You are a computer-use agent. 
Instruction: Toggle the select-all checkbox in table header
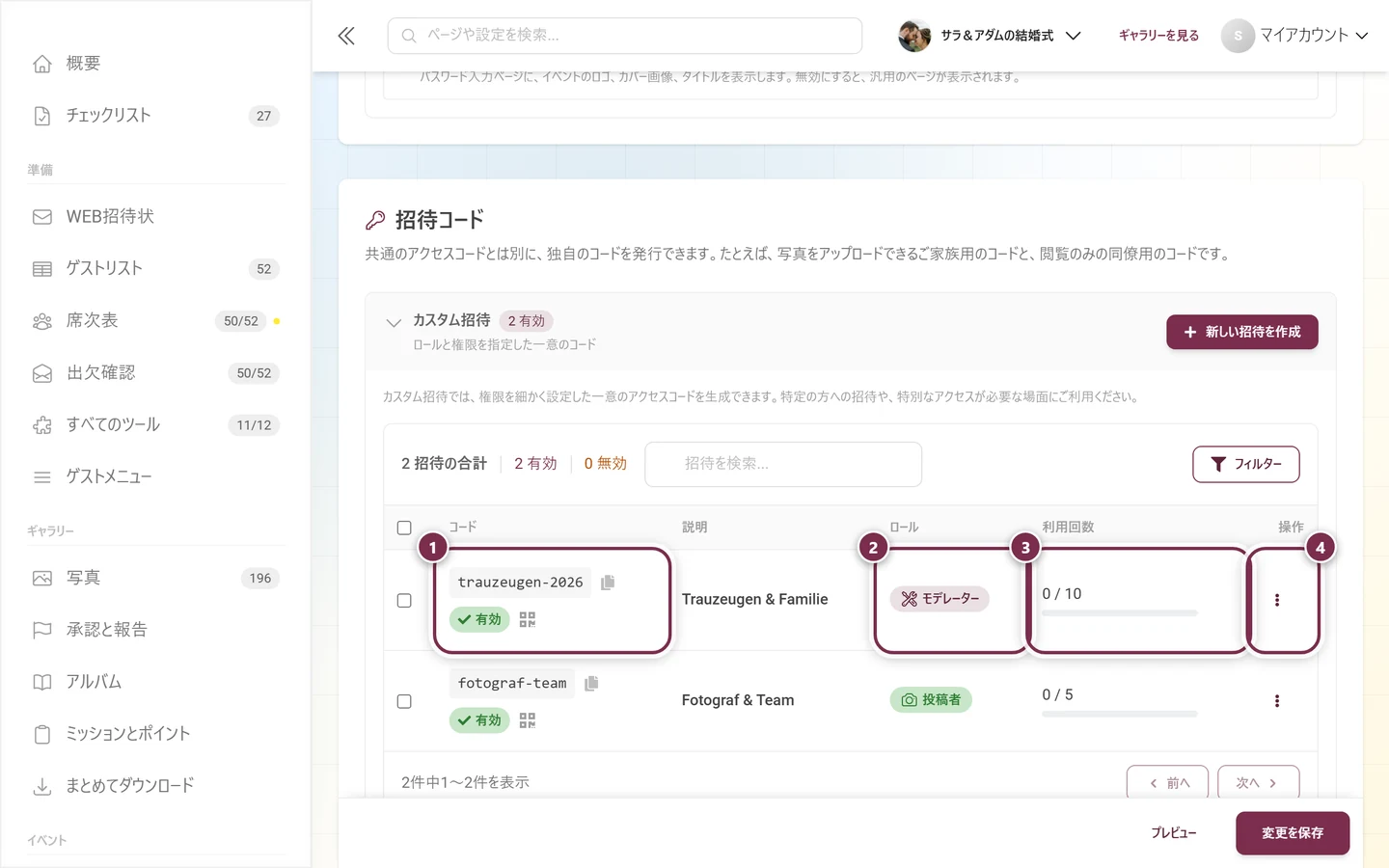[x=404, y=528]
